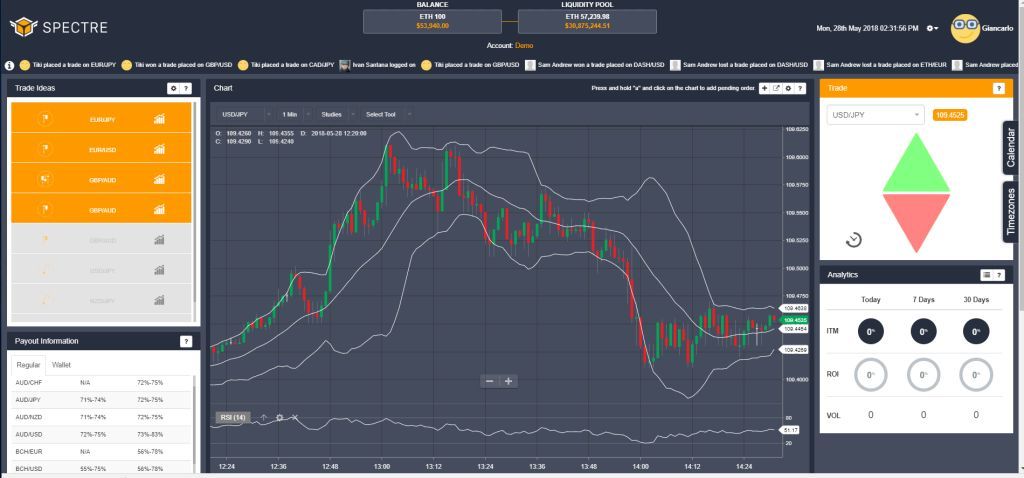Open the Trade panel help question mark

click(x=999, y=89)
